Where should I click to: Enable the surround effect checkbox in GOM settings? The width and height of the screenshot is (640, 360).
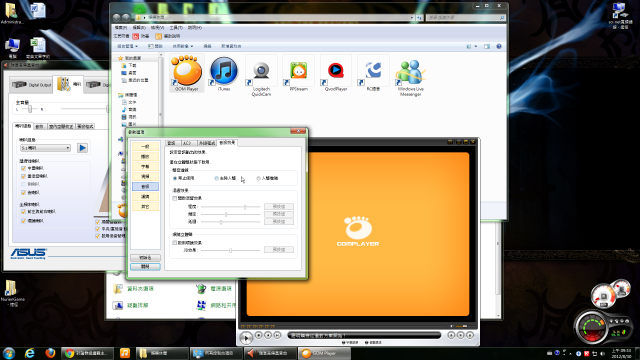175,243
